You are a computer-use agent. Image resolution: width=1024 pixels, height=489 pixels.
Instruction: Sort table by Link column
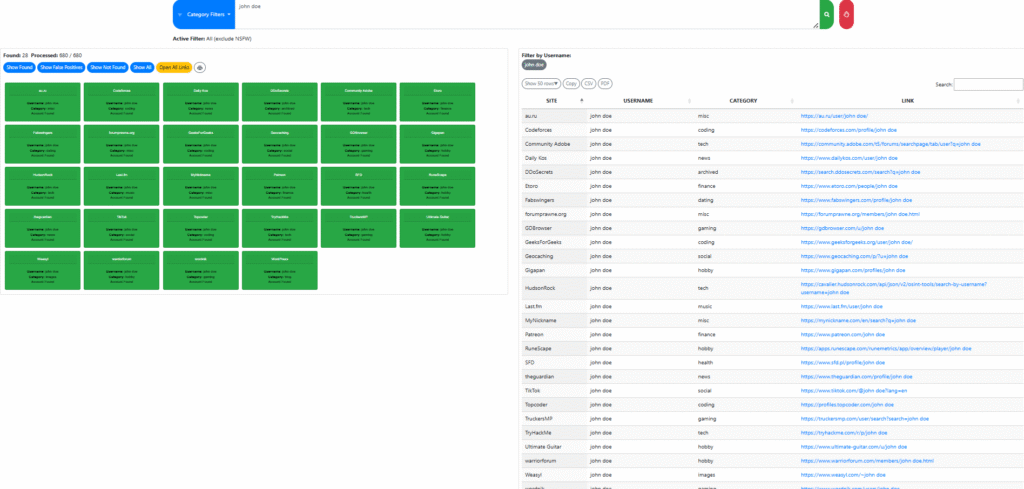pos(907,101)
